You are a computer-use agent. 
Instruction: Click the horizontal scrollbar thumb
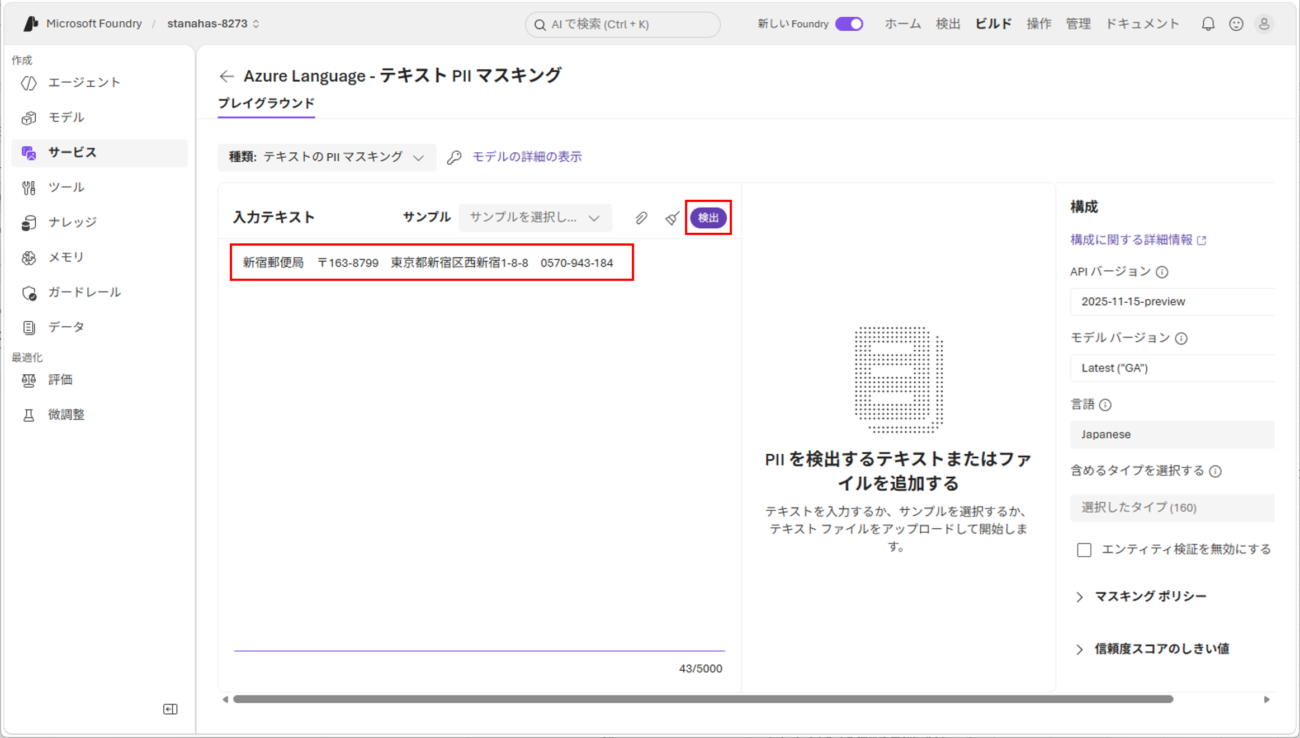[702, 699]
